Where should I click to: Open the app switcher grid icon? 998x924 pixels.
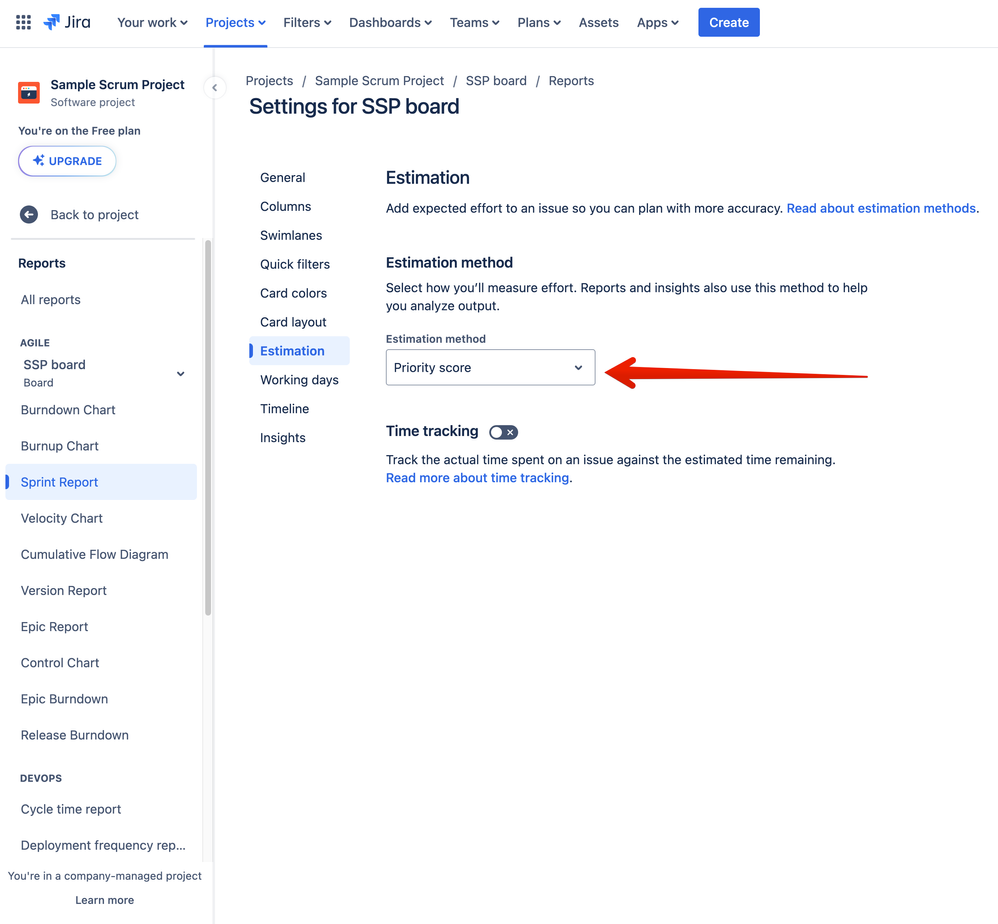pos(24,22)
